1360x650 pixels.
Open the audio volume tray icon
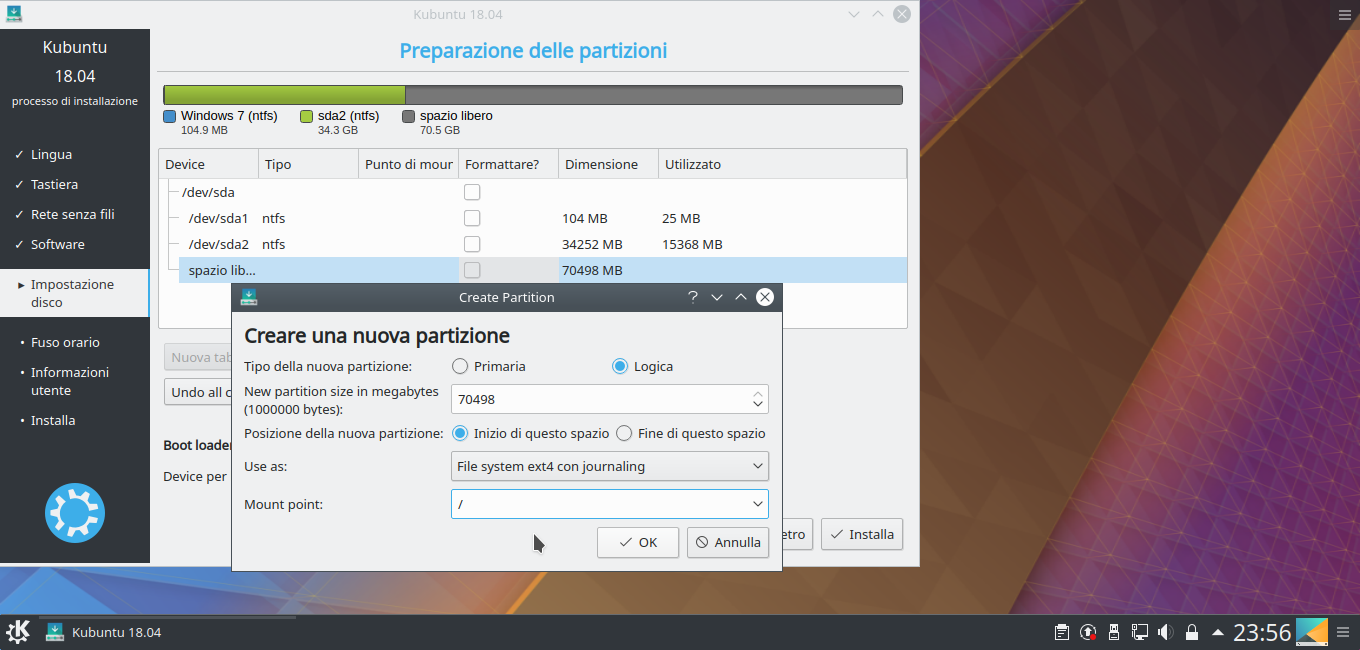(1166, 632)
